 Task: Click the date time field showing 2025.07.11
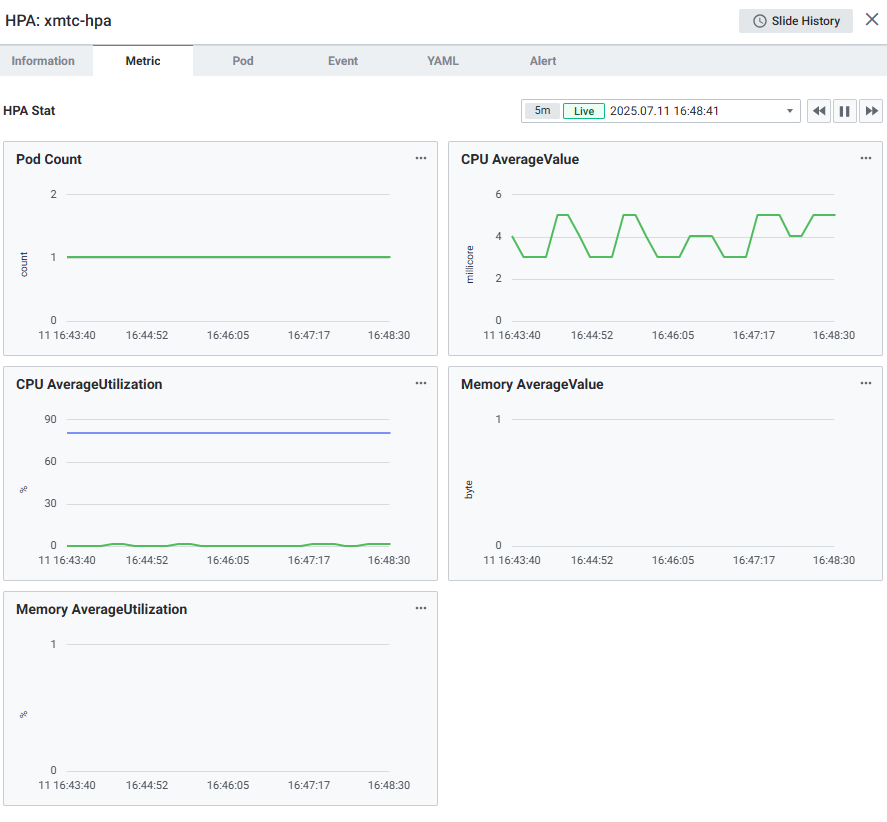[x=665, y=111]
